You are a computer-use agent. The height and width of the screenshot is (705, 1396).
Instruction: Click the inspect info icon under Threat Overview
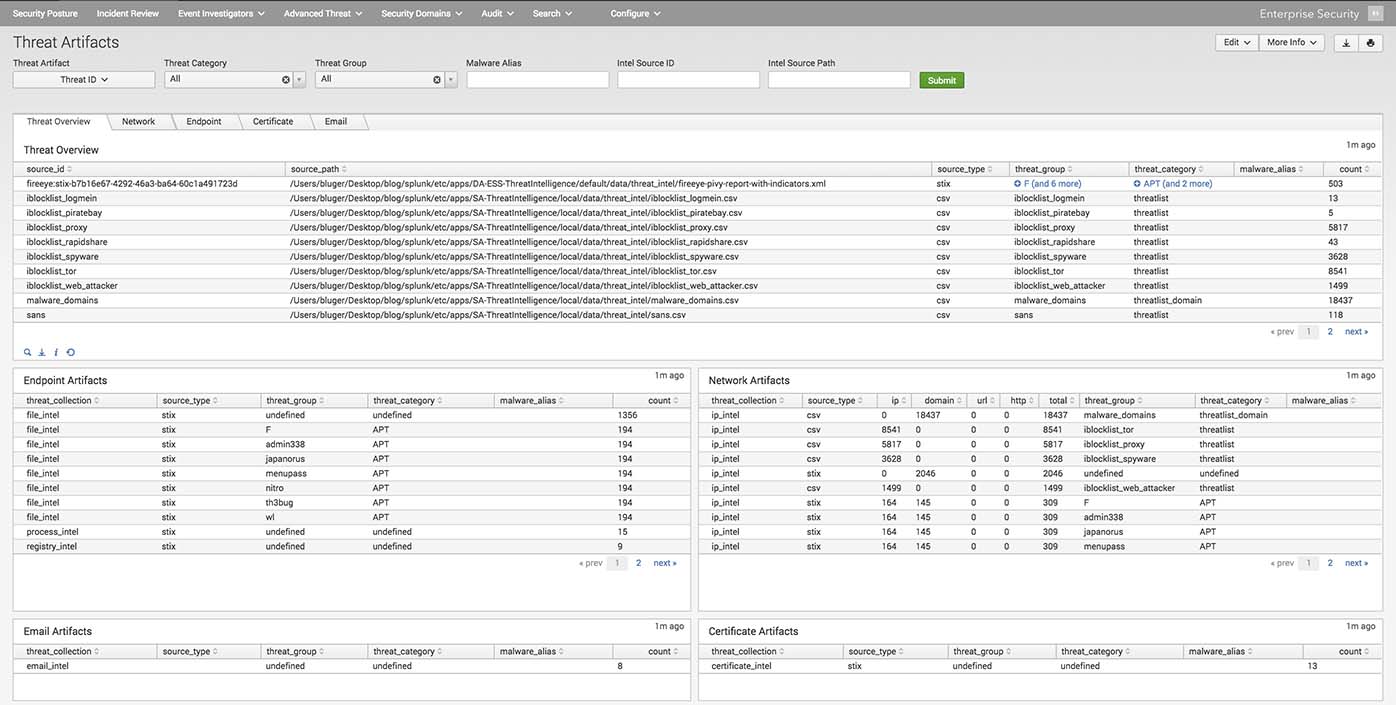(x=56, y=352)
